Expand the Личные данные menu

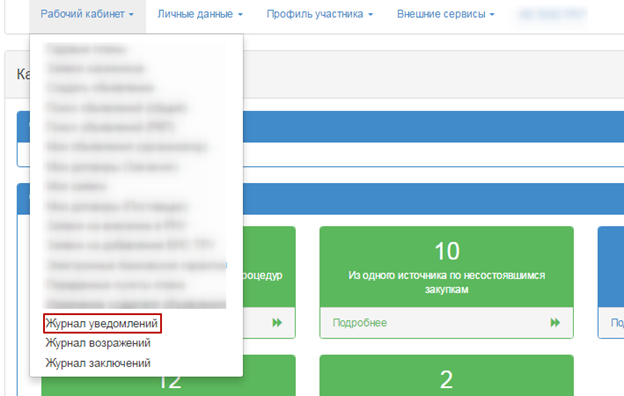pos(200,14)
